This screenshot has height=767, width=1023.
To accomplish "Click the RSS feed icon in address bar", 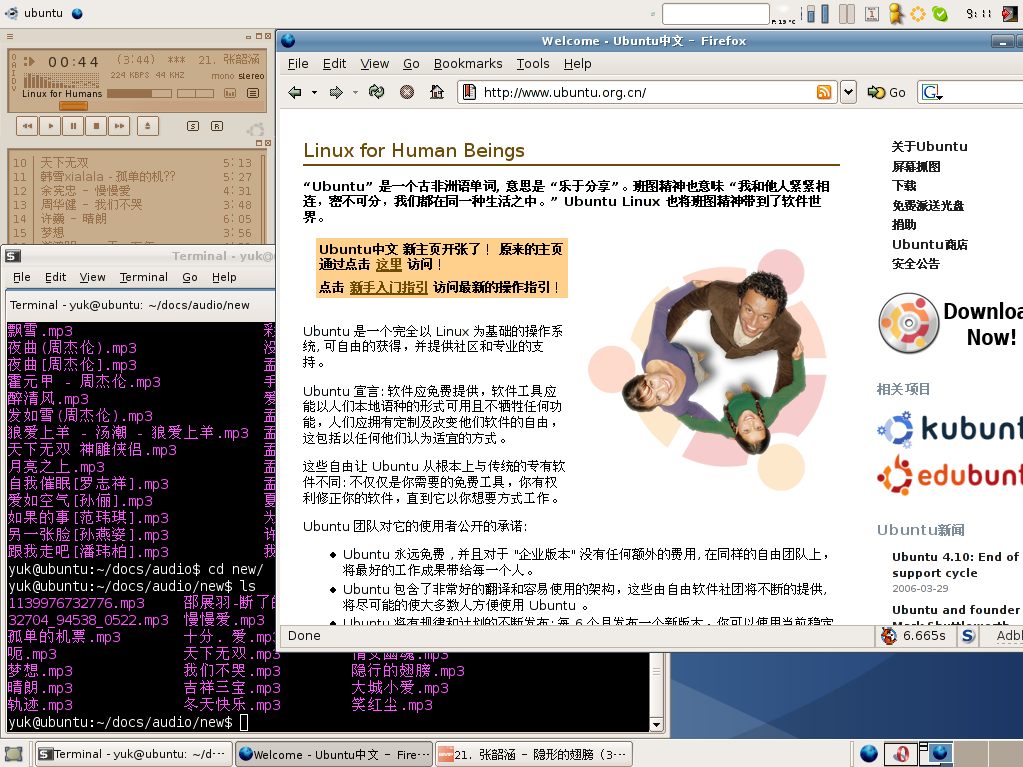I will click(x=824, y=93).
